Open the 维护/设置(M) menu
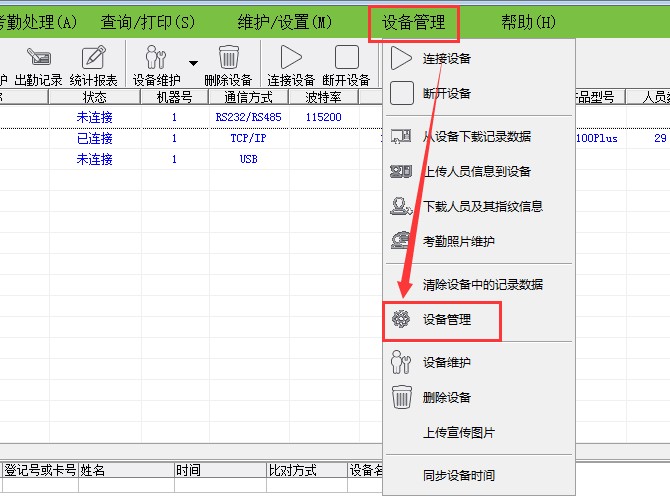The image size is (670, 498). pyautogui.click(x=285, y=22)
